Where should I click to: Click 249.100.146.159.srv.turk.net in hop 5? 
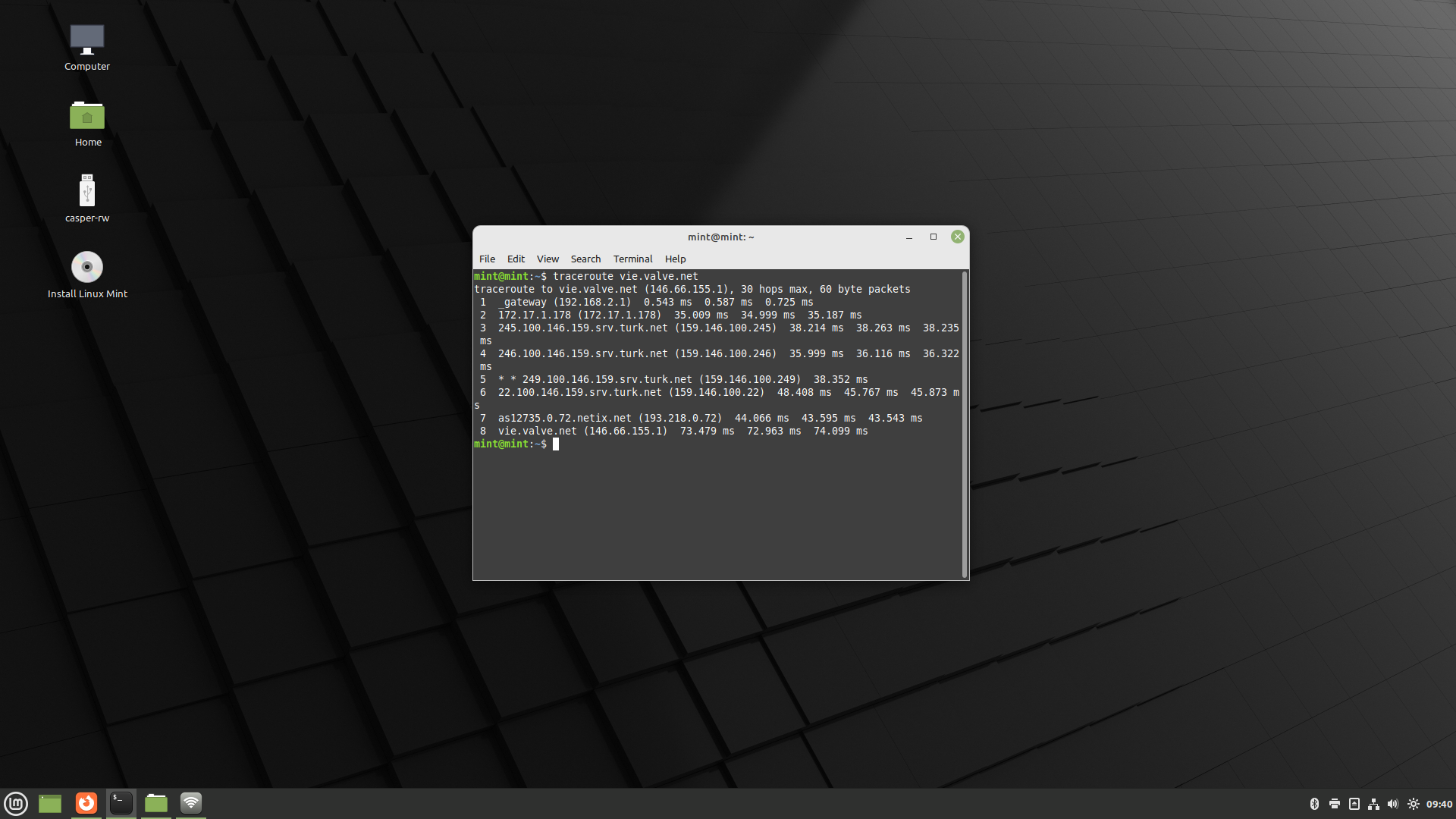(607, 379)
